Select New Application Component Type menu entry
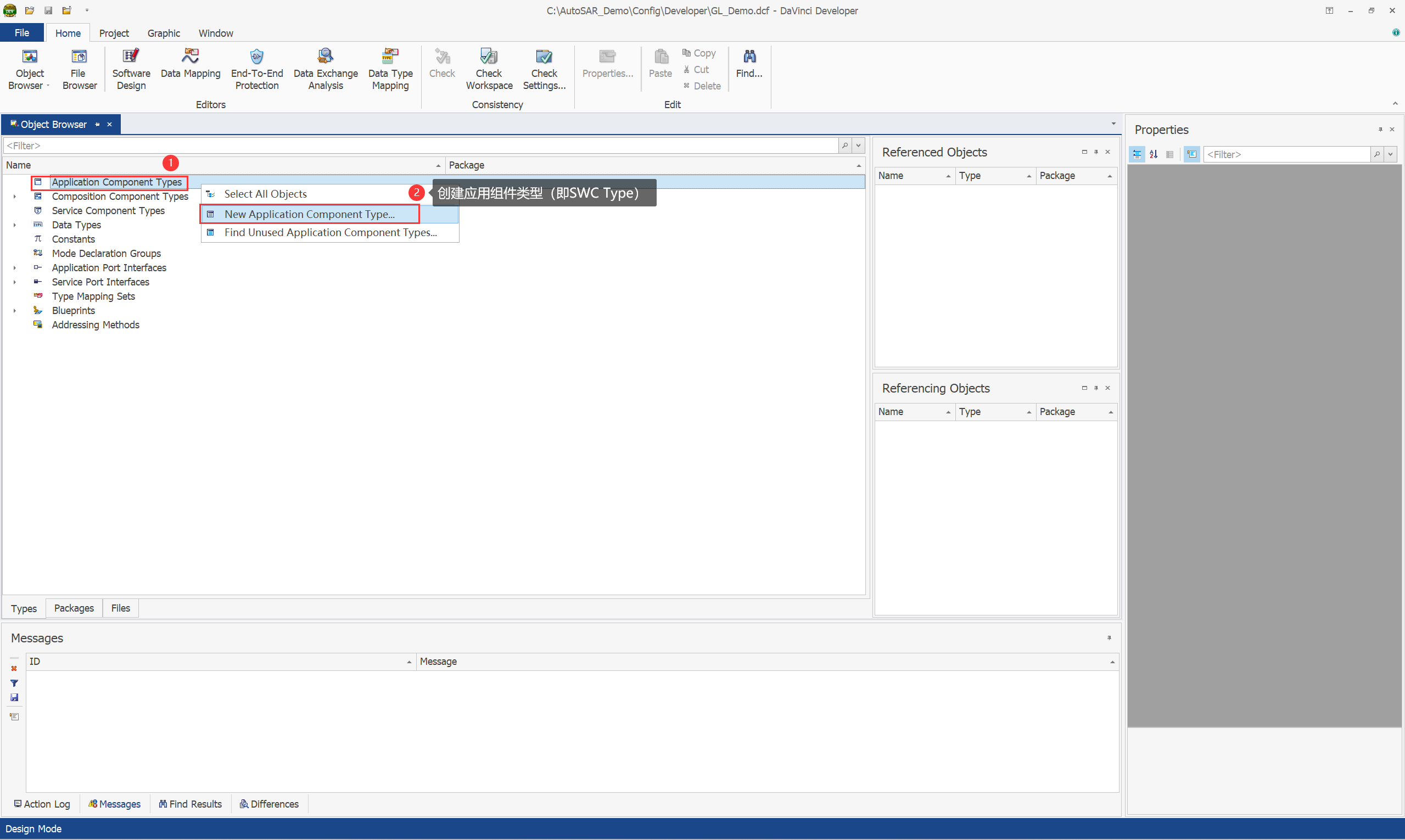Image resolution: width=1405 pixels, height=840 pixels. tap(309, 215)
